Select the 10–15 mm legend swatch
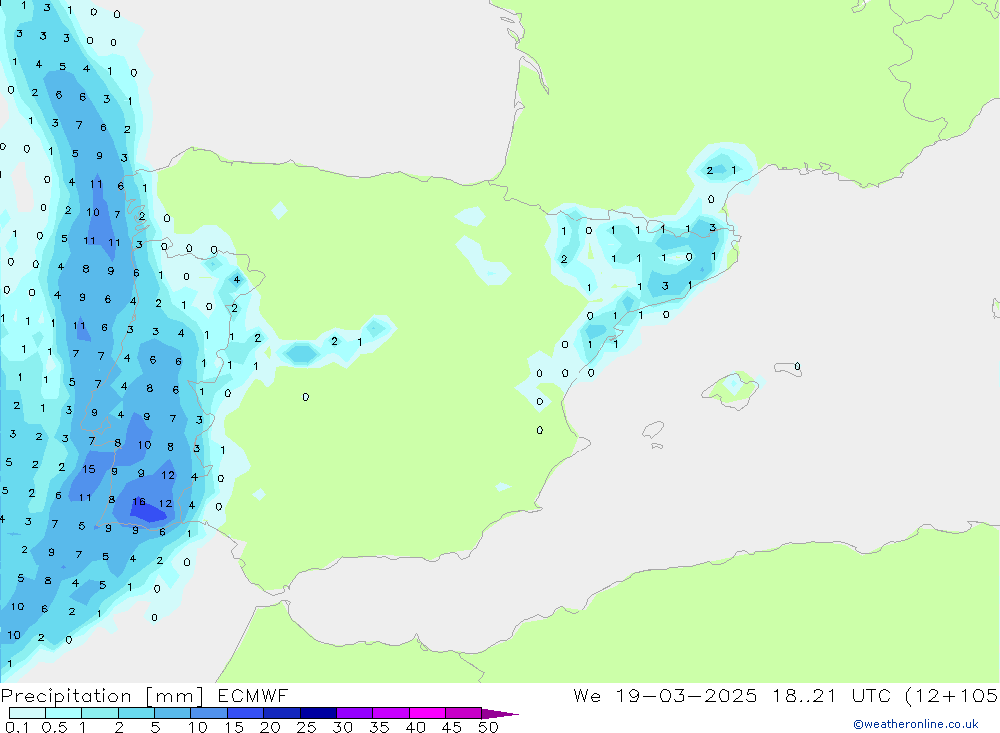The height and width of the screenshot is (733, 1000). click(x=209, y=713)
